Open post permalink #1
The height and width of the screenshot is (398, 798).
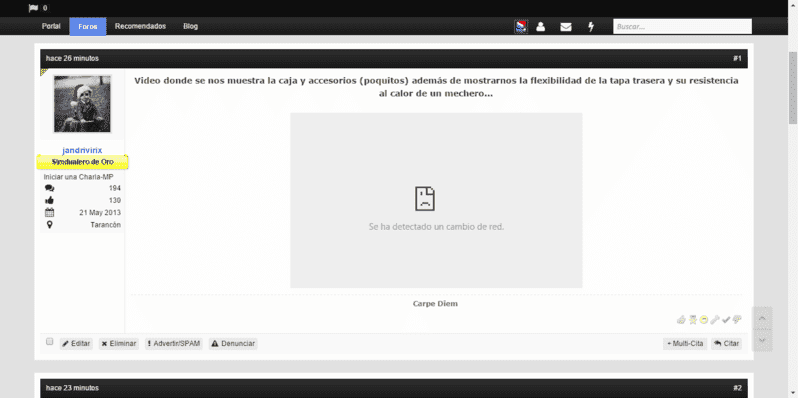point(737,59)
